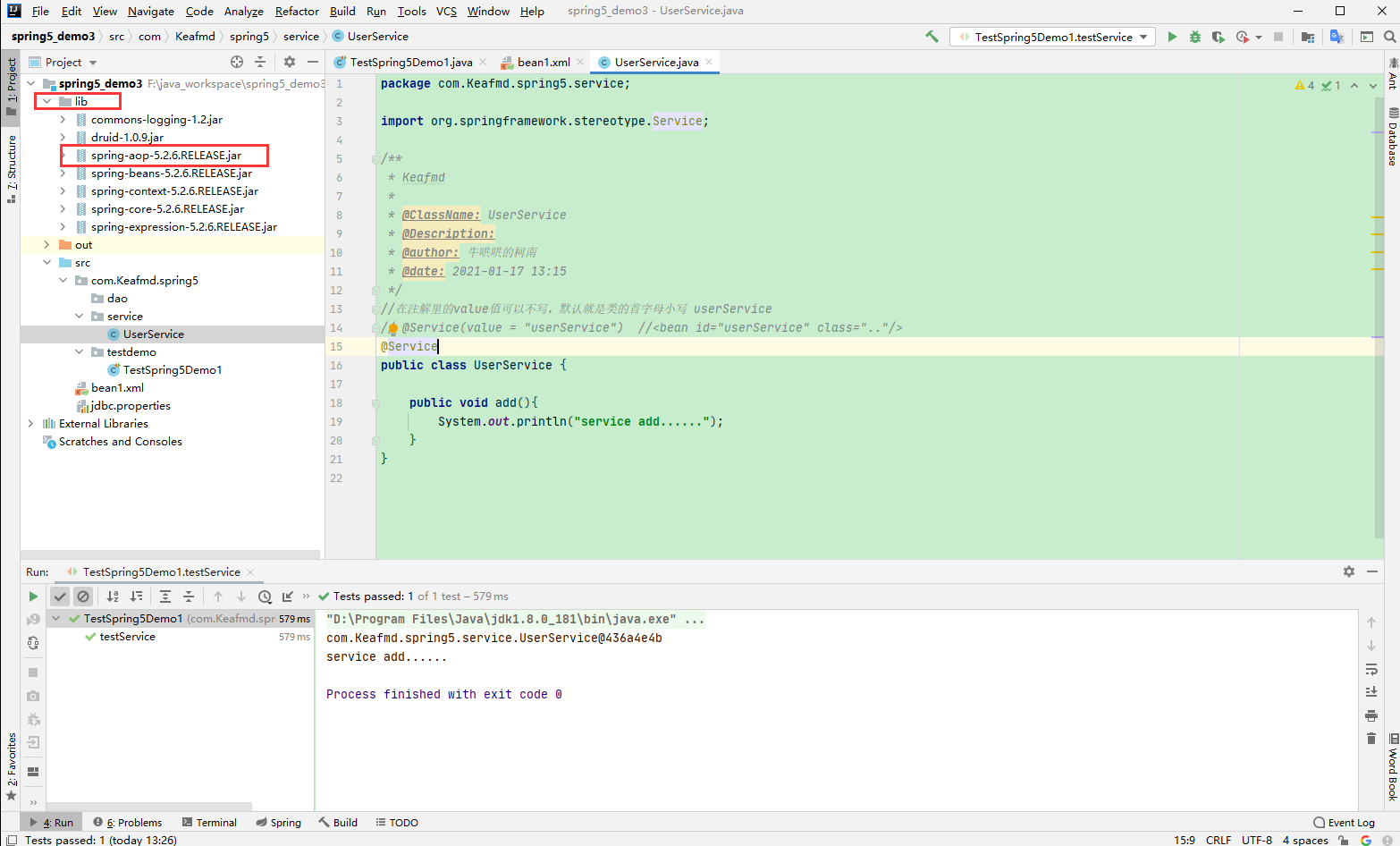The width and height of the screenshot is (1400, 846).
Task: Select jdbc.properties in project tree
Action: 130,406
